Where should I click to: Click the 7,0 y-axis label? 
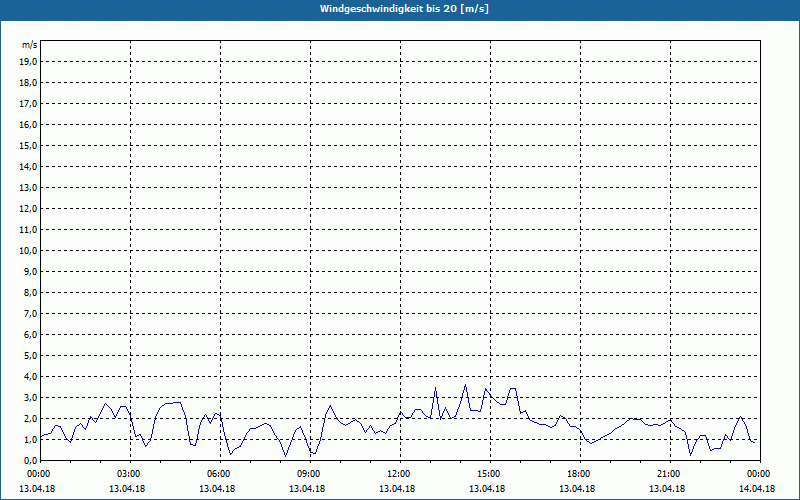[30, 313]
